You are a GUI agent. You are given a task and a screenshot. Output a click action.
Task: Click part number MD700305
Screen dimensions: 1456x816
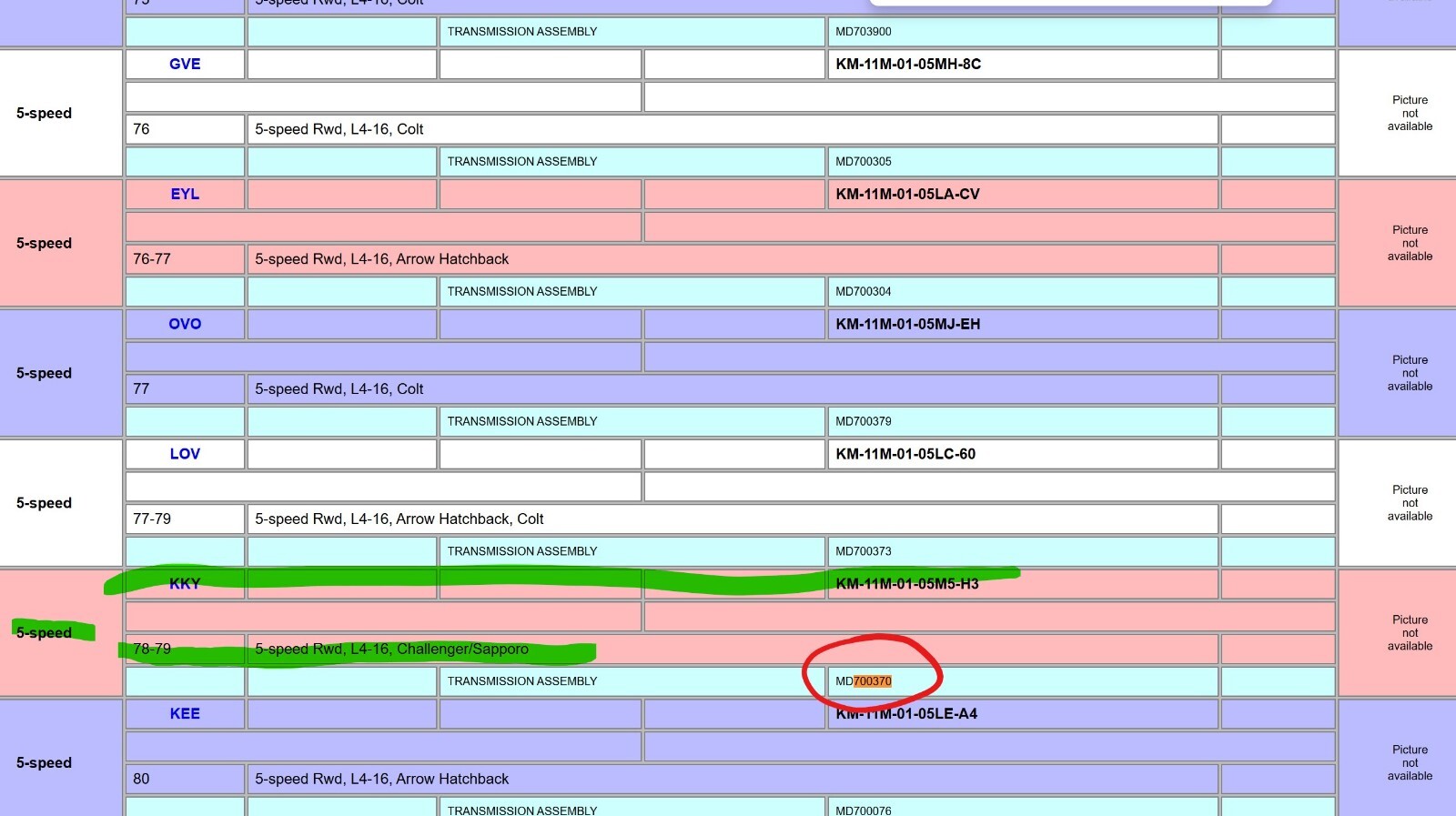[864, 161]
